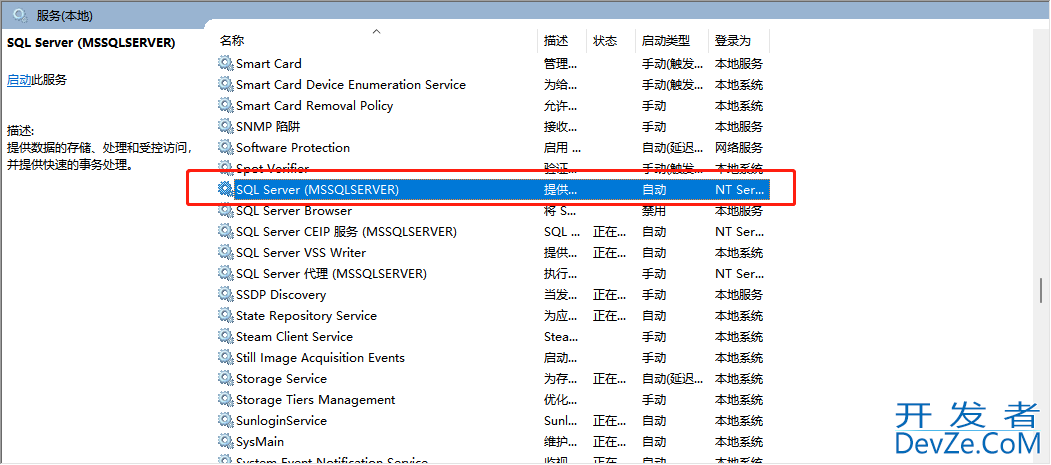1051x465 pixels.
Task: Select SQL Server 代理 (MSSQLSERVER) service
Action: (x=493, y=273)
